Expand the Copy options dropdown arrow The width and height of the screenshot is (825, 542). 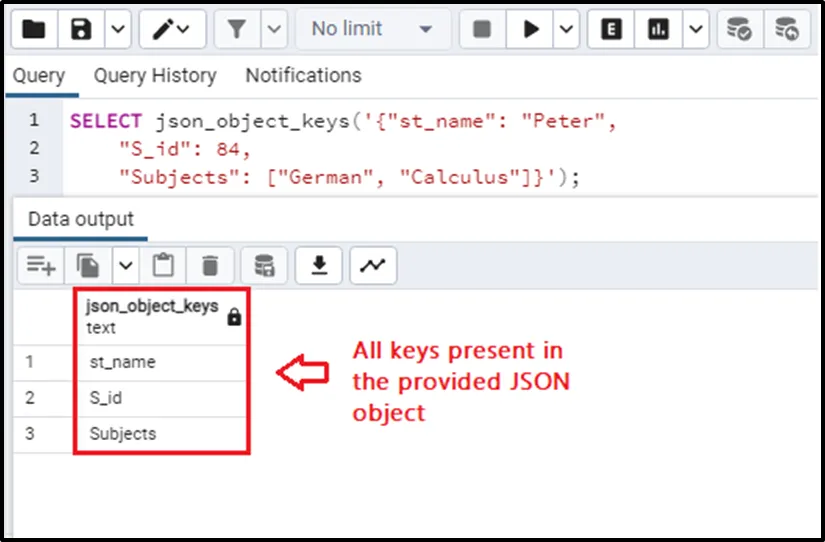125,265
